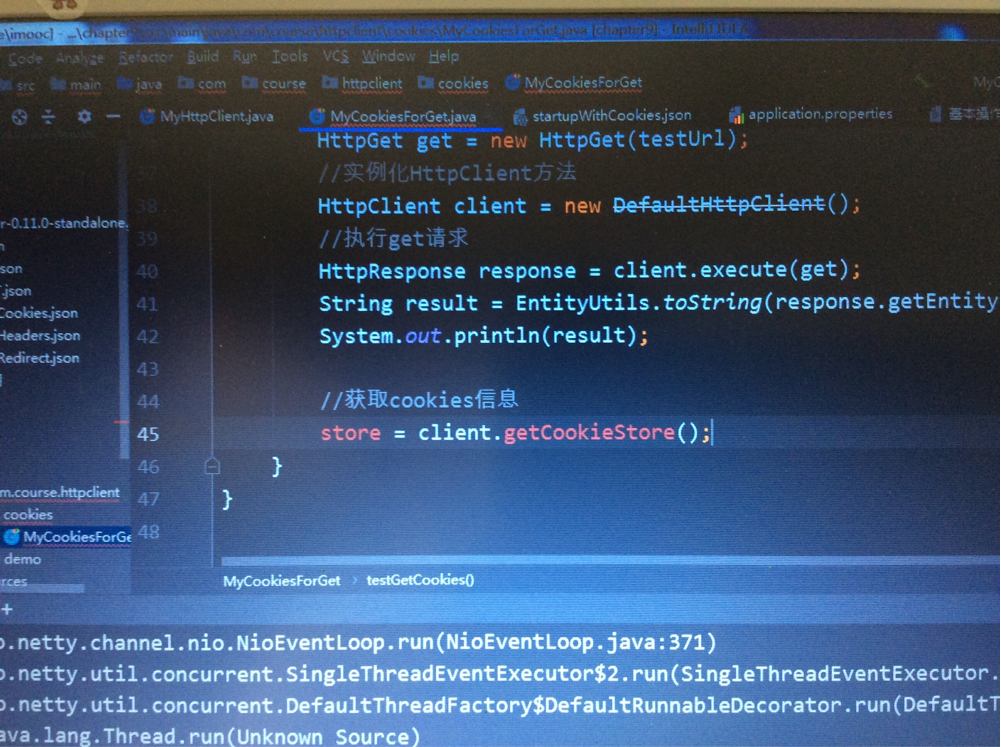Select Headers.json in project tree
Image resolution: width=1001 pixels, height=747 pixels.
(40, 335)
